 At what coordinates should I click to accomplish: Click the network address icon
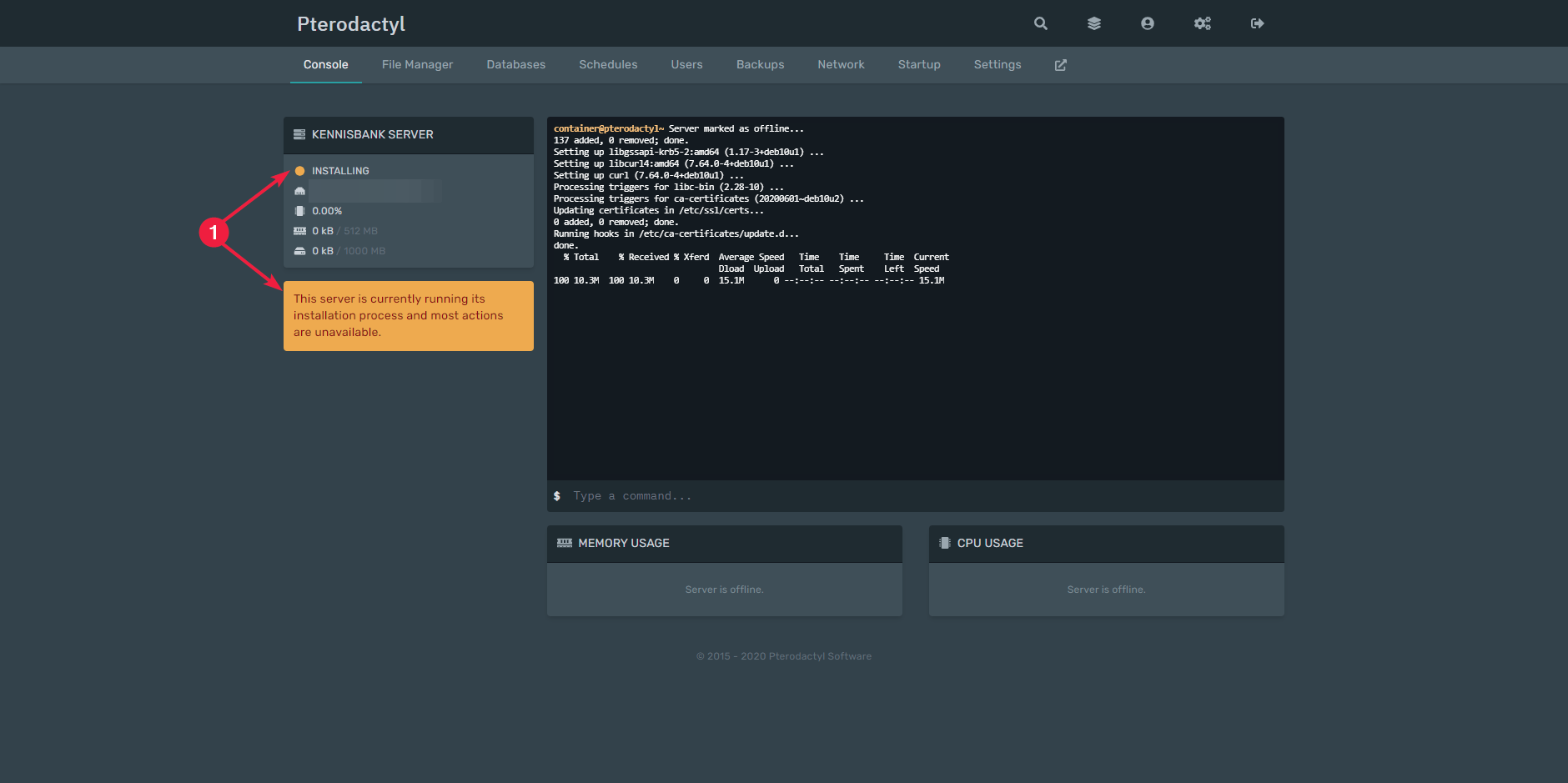(299, 191)
